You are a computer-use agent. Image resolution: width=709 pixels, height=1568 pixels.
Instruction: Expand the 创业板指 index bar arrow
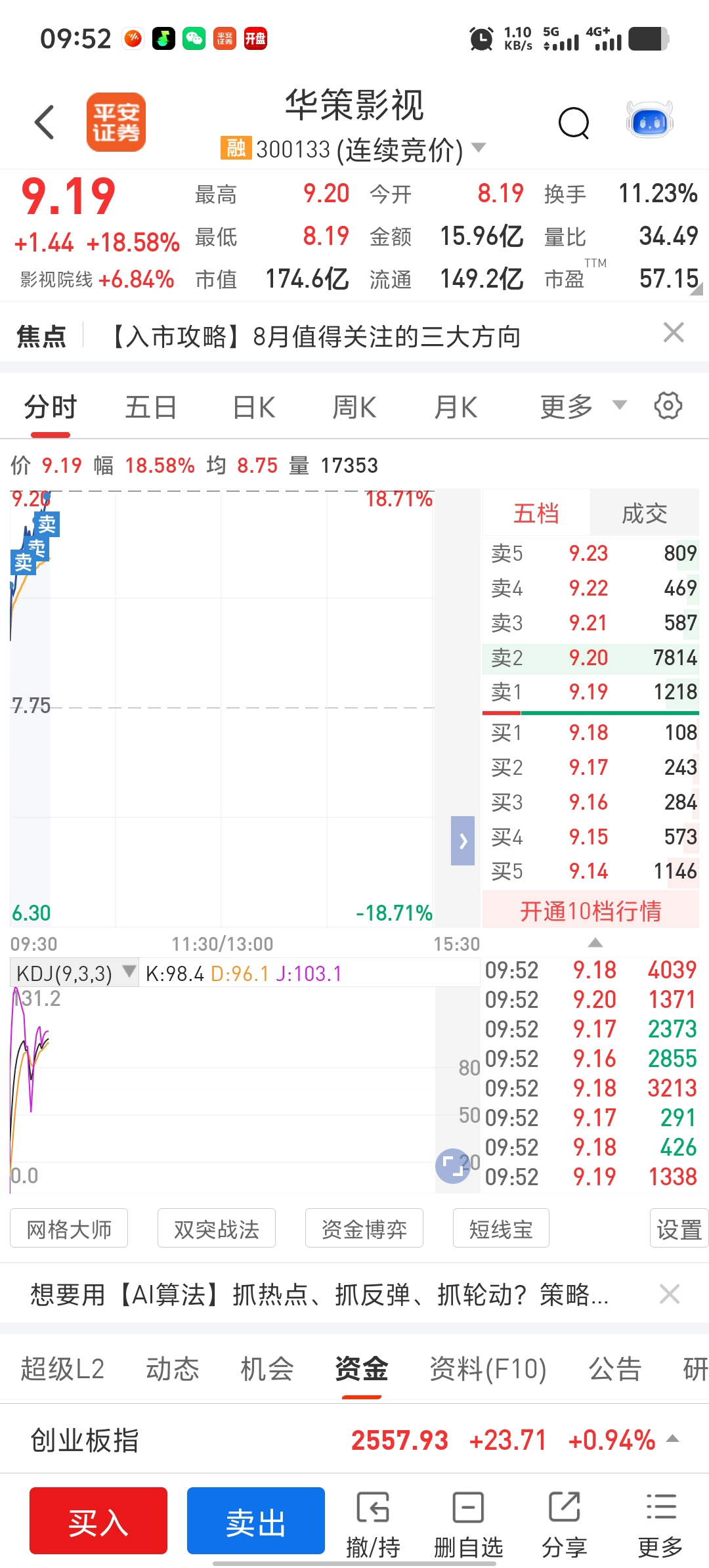point(672,1439)
